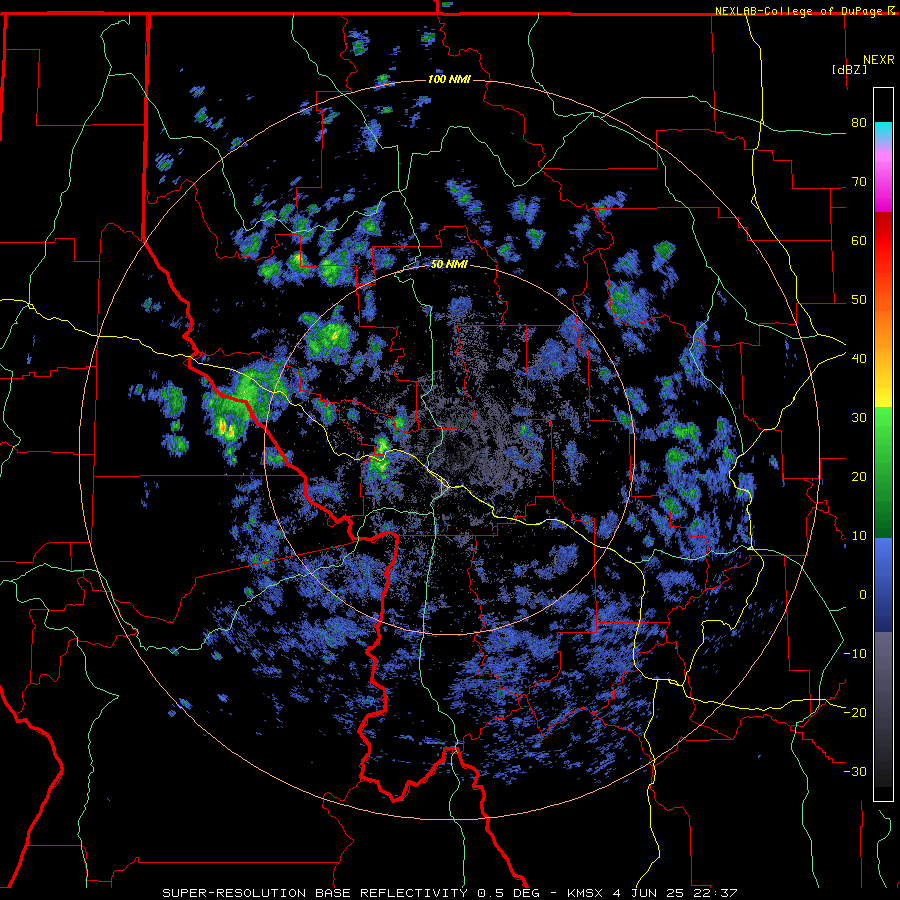Viewport: 900px width, 900px height.
Task: Click the 30 value on dBZ scale
Action: 859,418
